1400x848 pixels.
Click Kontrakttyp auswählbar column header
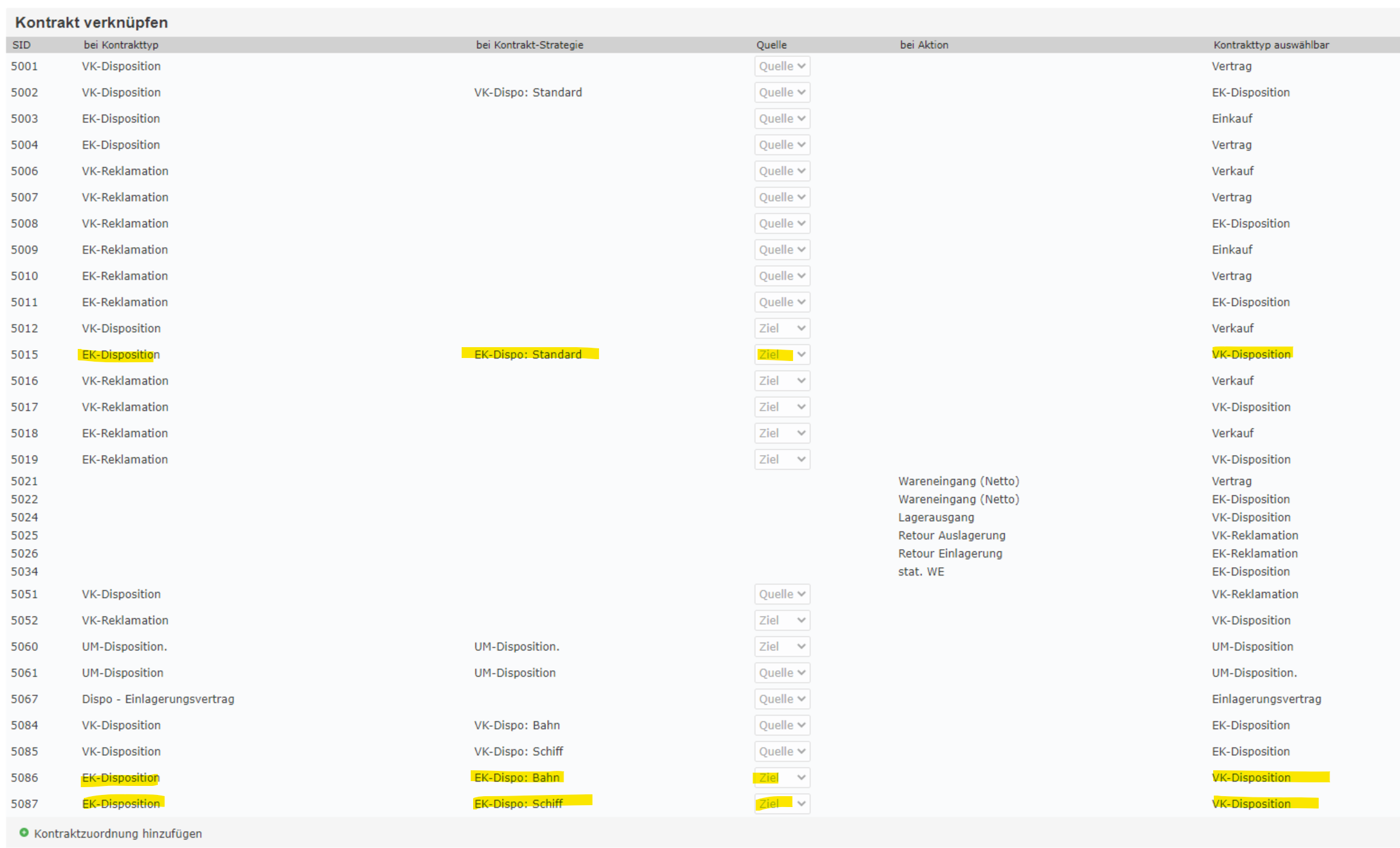[x=1270, y=45]
